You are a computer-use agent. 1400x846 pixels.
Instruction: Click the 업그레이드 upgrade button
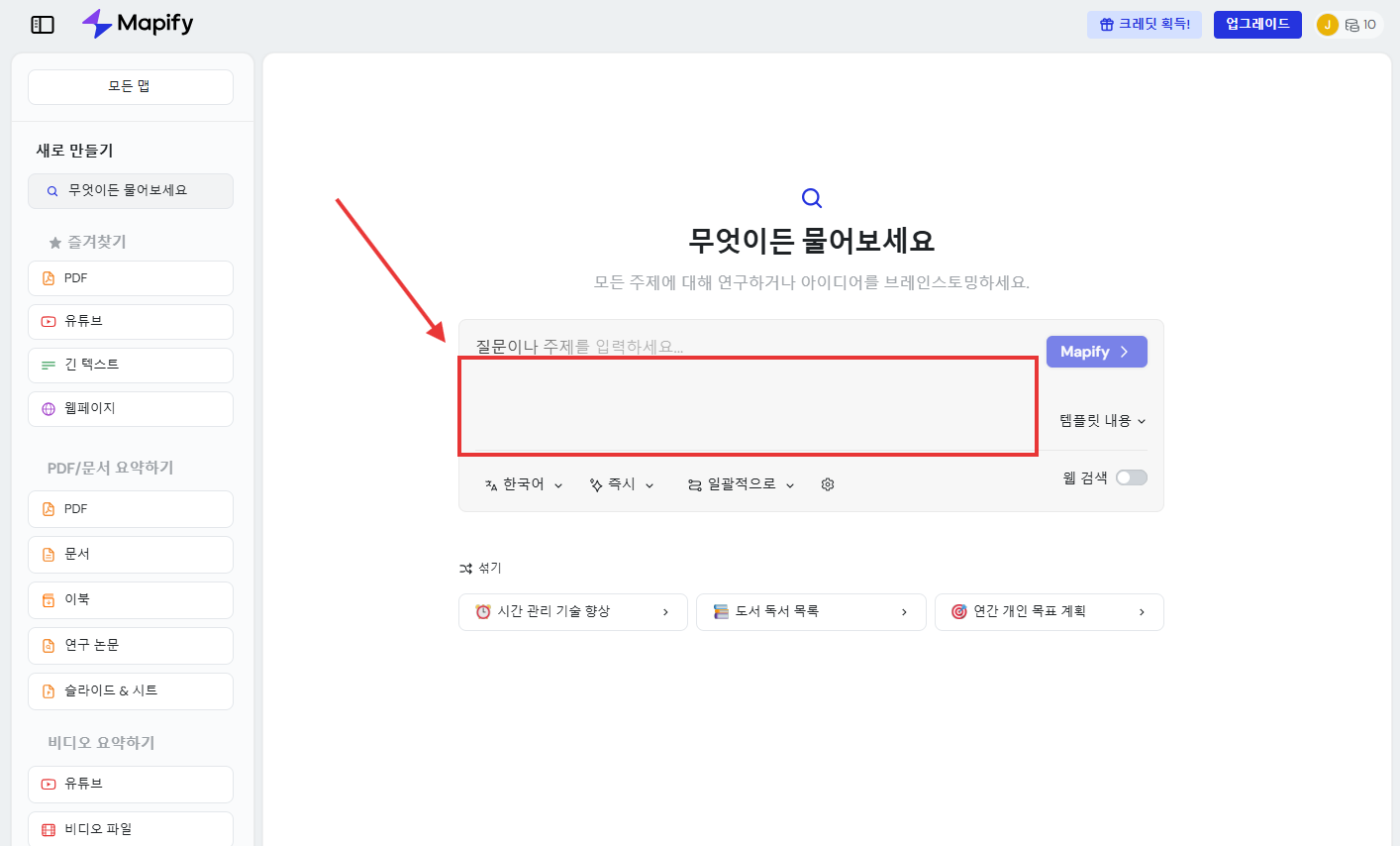pos(1256,24)
